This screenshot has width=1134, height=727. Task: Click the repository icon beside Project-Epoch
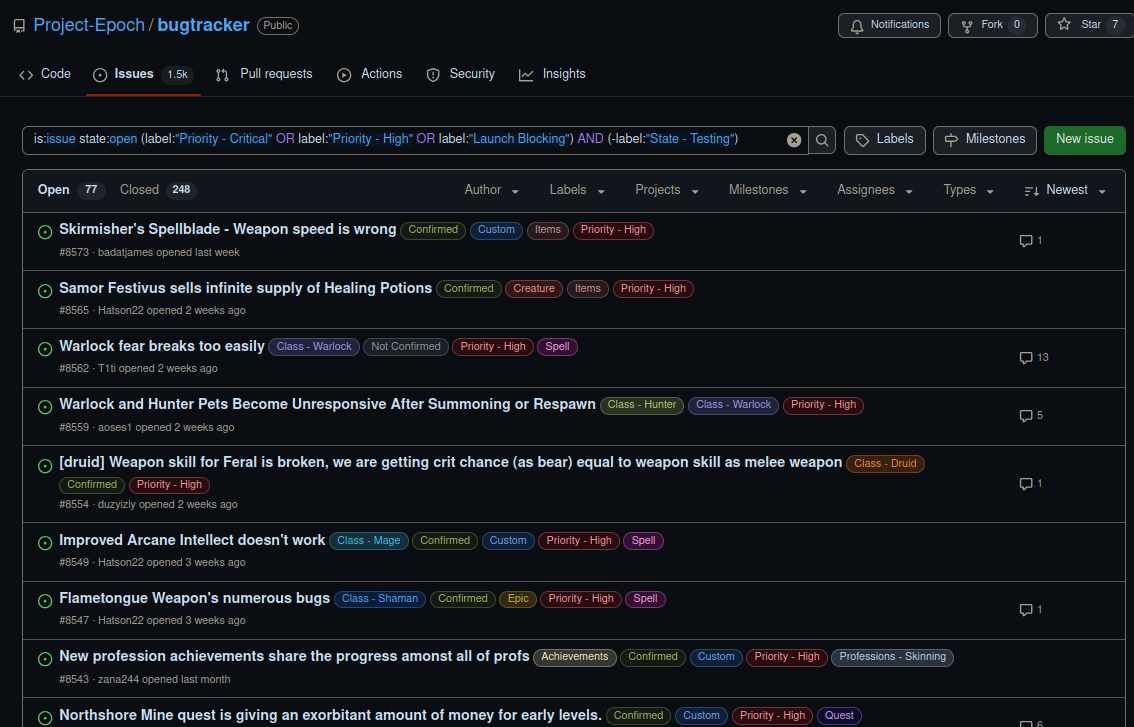(20, 26)
